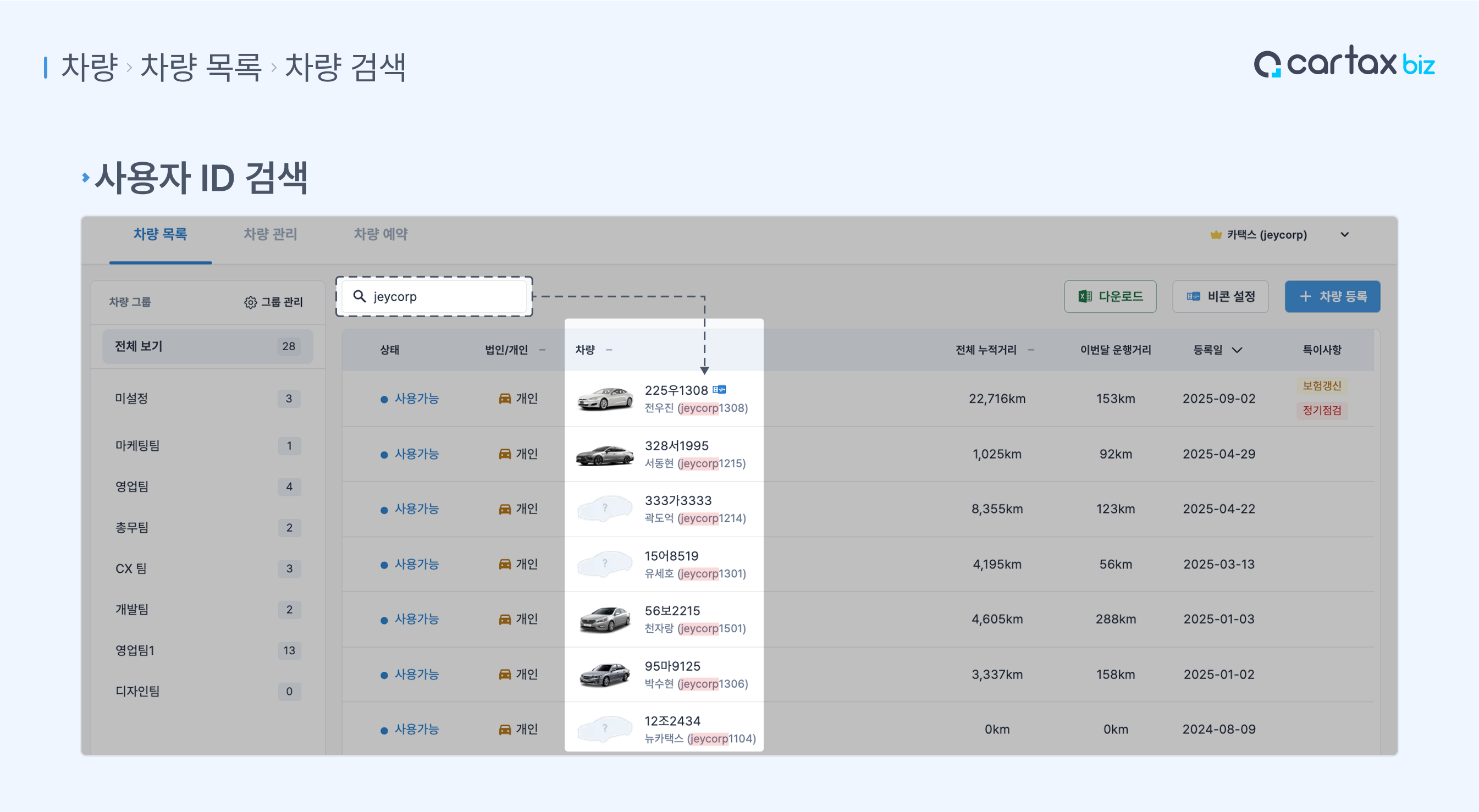The width and height of the screenshot is (1479, 812).
Task: Click the Excel download icon
Action: (x=1085, y=296)
